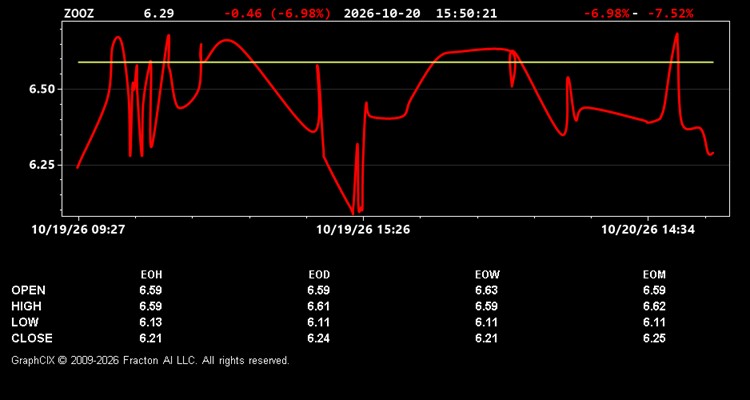Click the 6.29 last price value
Image resolution: width=750 pixels, height=400 pixels.
(x=159, y=13)
